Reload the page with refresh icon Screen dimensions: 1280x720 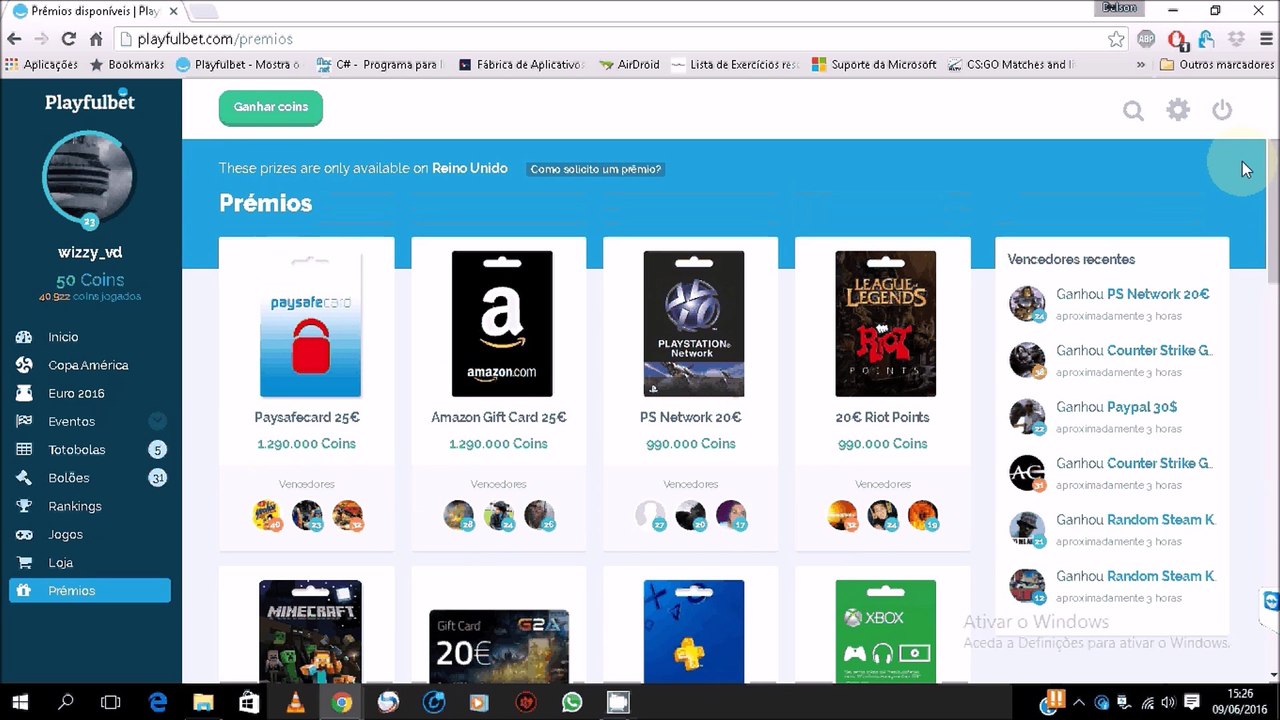tap(69, 39)
